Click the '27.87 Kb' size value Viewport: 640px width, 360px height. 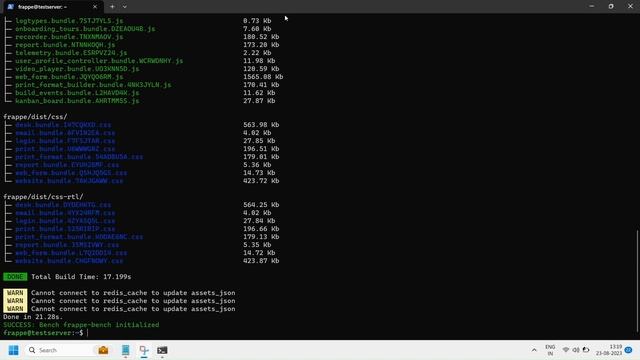259,101
